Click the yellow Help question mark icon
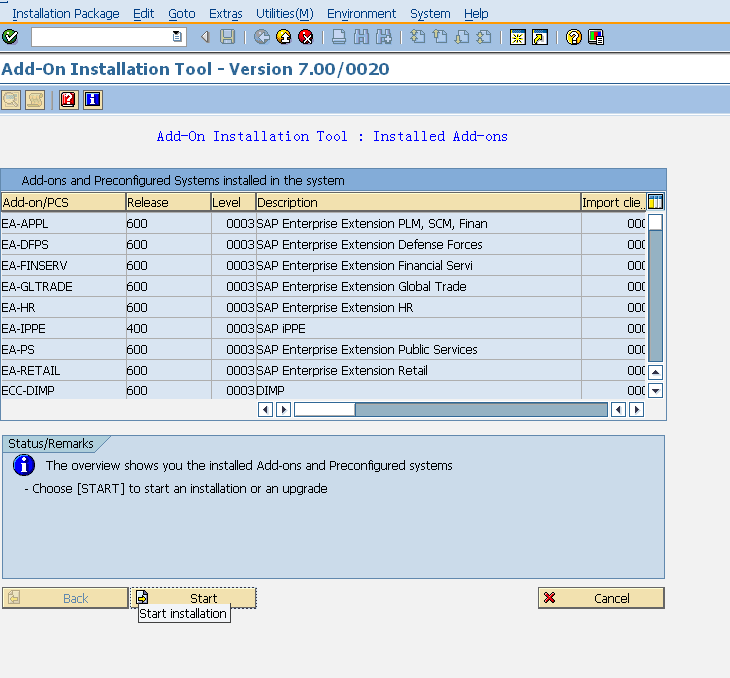 pos(574,37)
